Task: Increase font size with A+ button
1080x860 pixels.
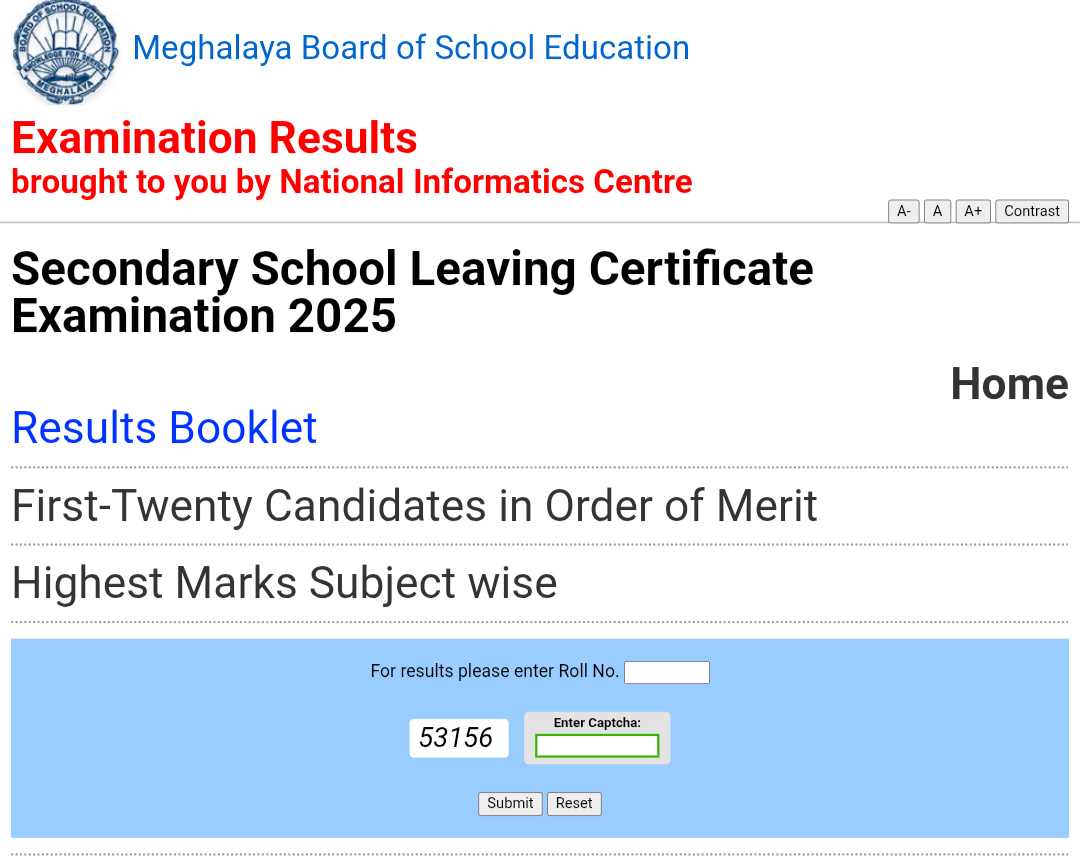Action: tap(973, 211)
